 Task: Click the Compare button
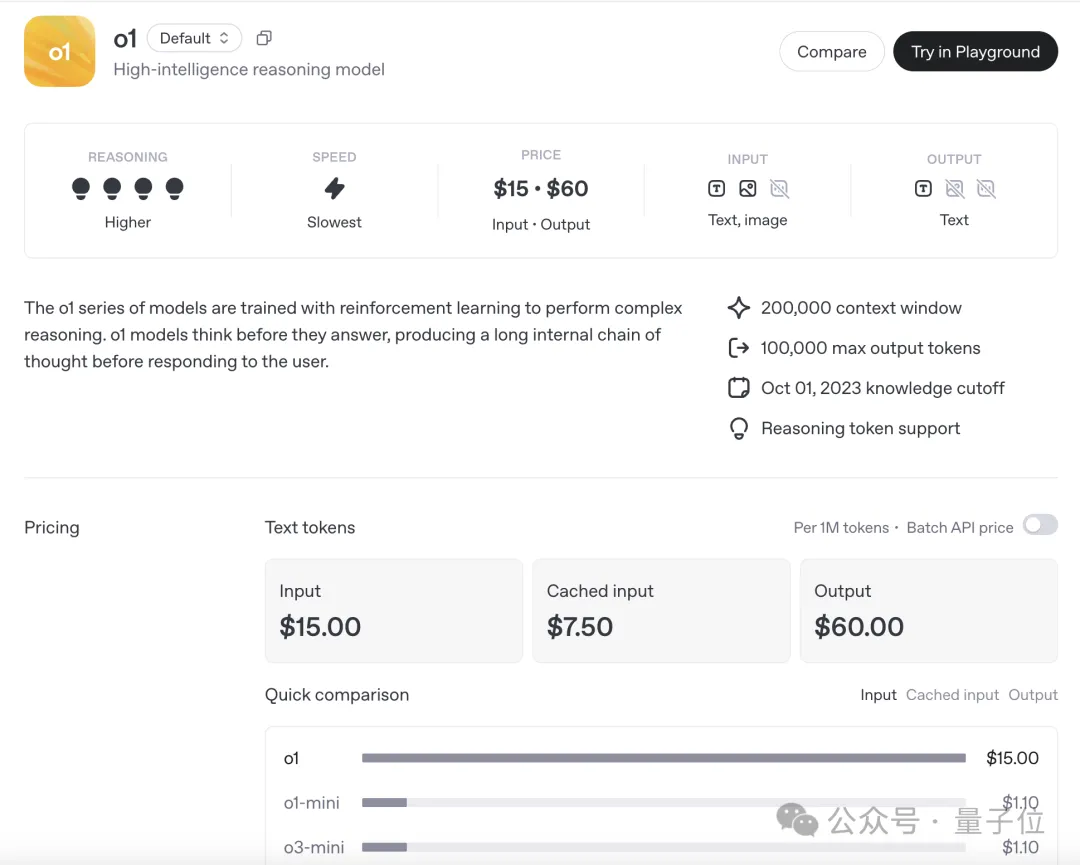pos(831,52)
